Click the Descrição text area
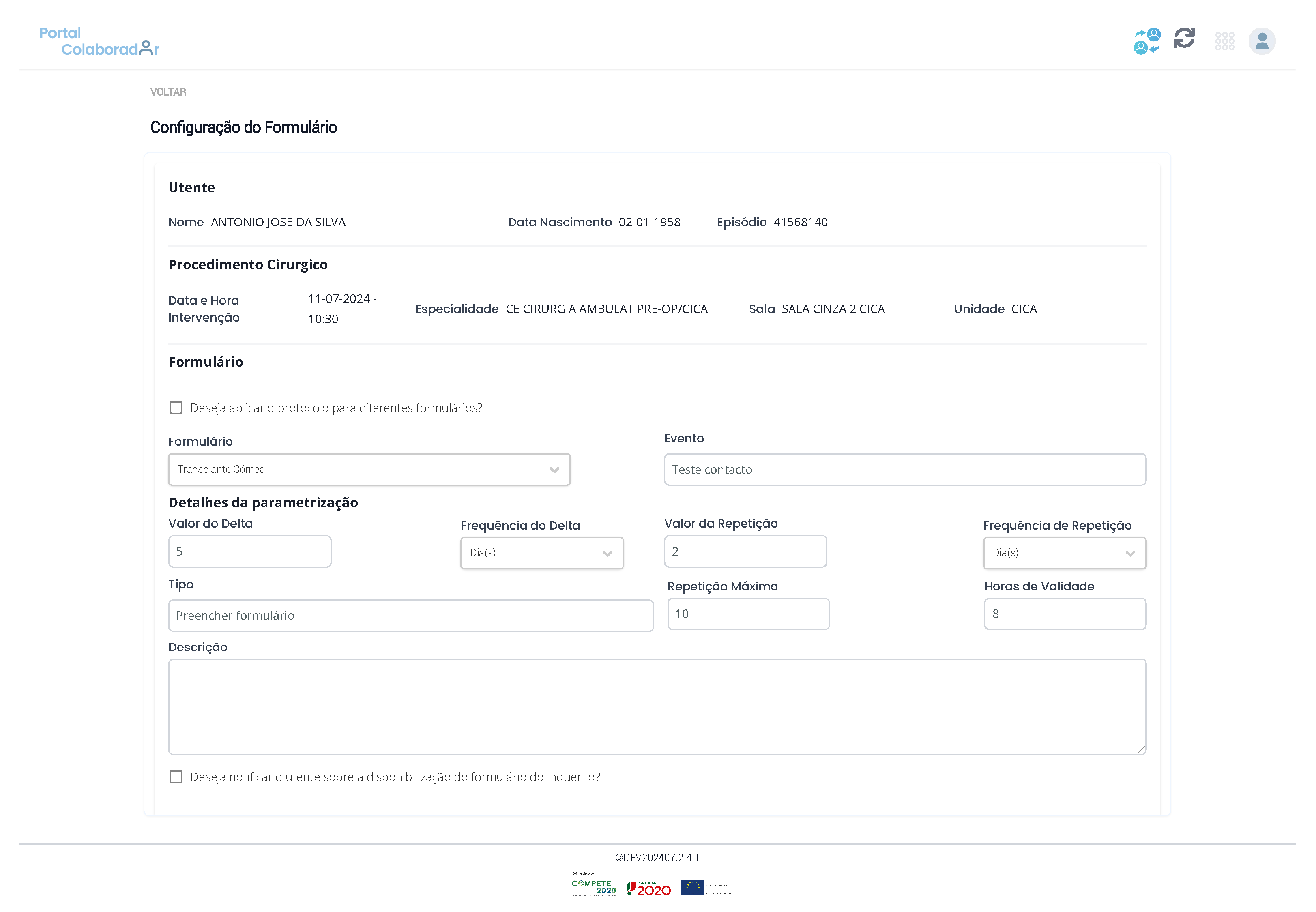The width and height of the screenshot is (1316, 912). pos(657,707)
